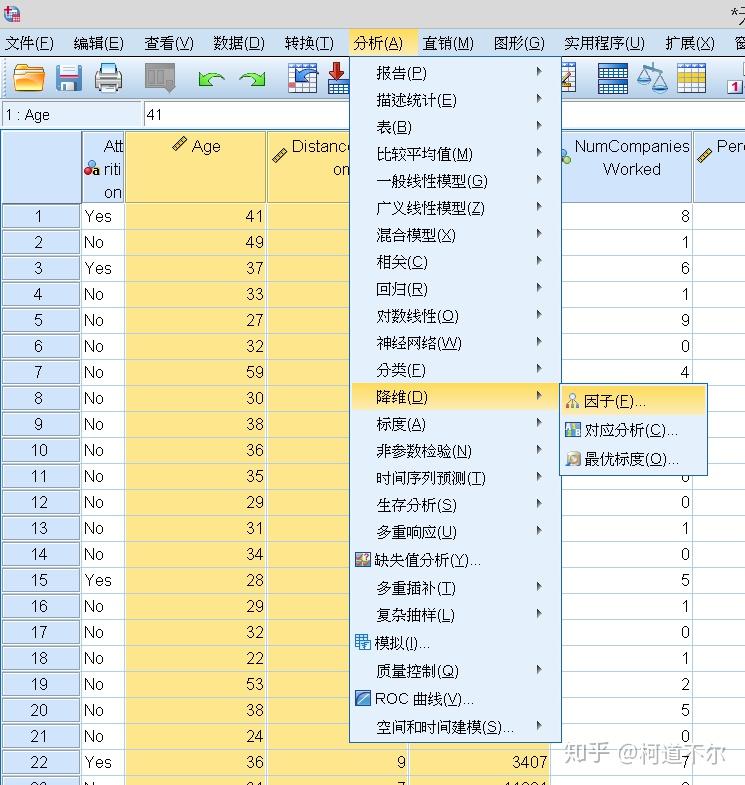The height and width of the screenshot is (785, 745).
Task: Expand the 广义线性模型(Z) submenu
Action: [455, 208]
